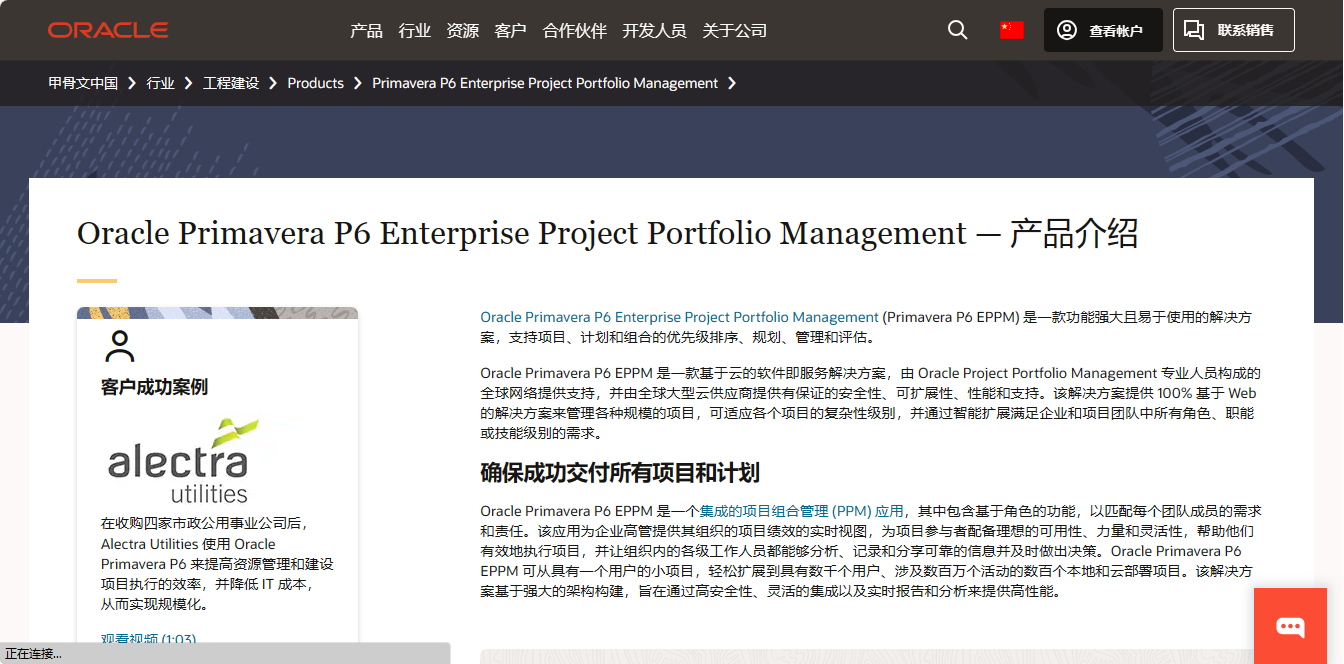1344x664 pixels.
Task: Click the 观看视频 (1:03) link
Action: click(x=148, y=639)
